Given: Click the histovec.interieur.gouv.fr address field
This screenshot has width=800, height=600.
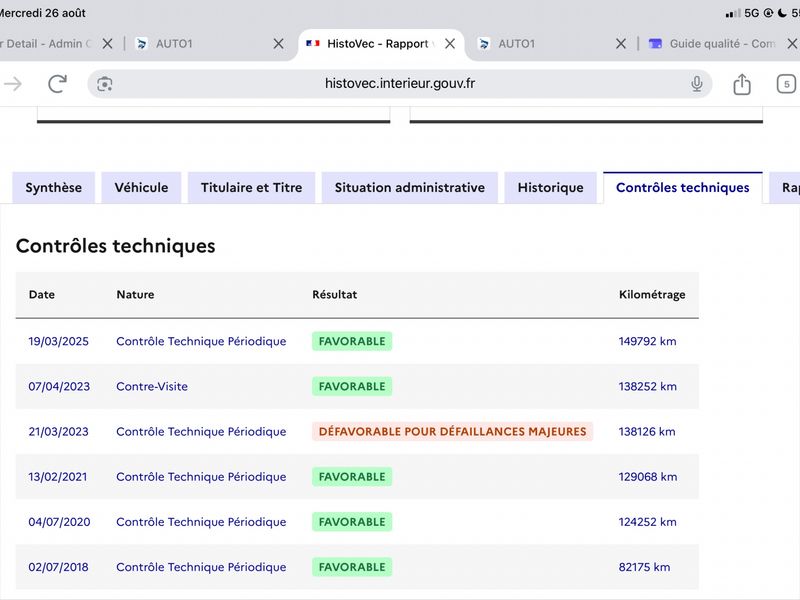Looking at the screenshot, I should [x=399, y=84].
